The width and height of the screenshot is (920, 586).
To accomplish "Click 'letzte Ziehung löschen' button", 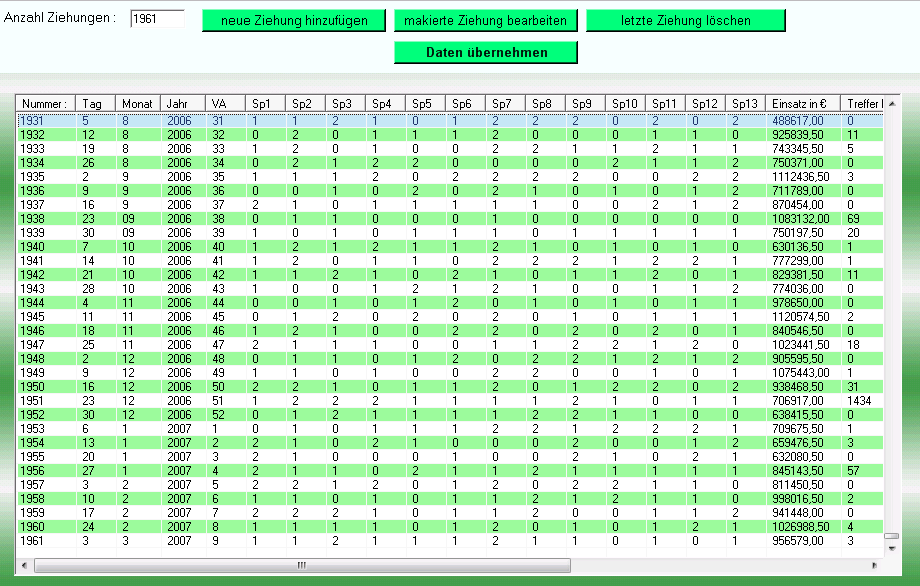I will pos(685,21).
